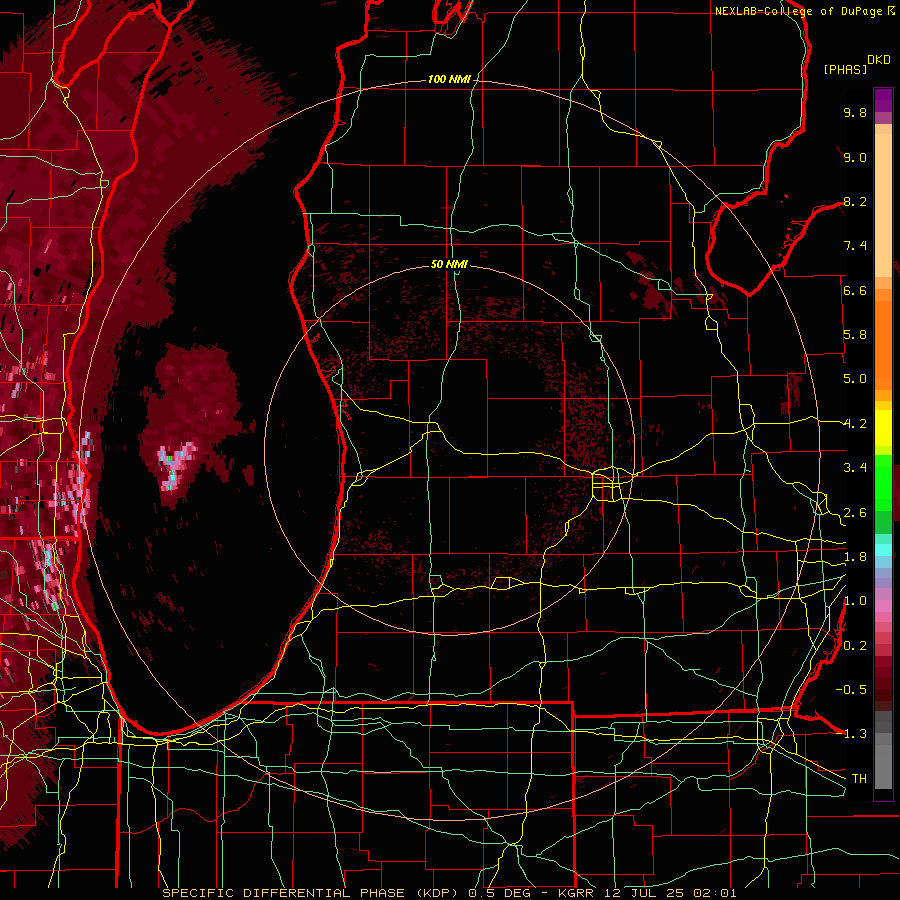Pick the cyan segment of the color bar

point(883,549)
